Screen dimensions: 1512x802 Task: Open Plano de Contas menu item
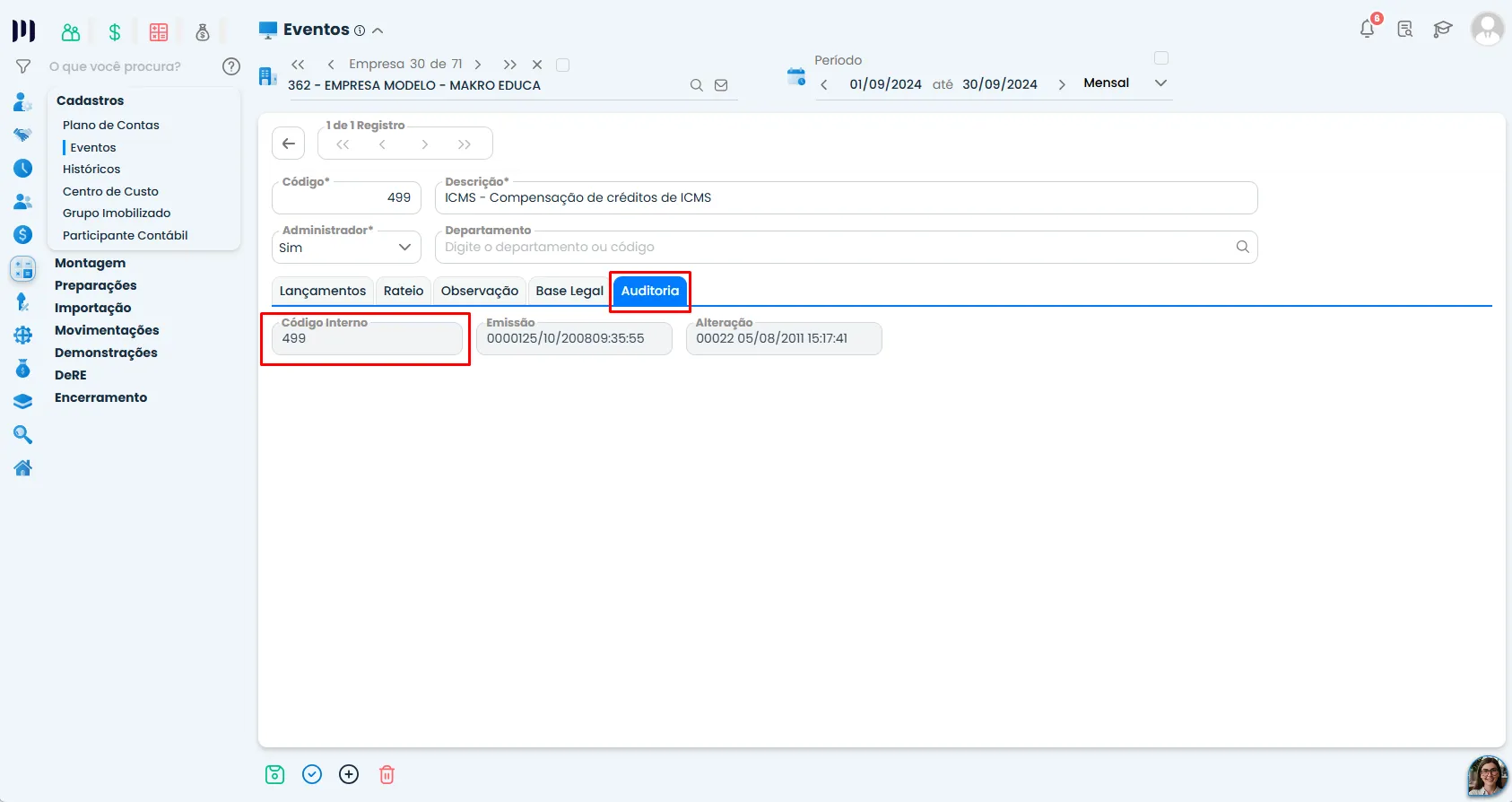pos(111,125)
